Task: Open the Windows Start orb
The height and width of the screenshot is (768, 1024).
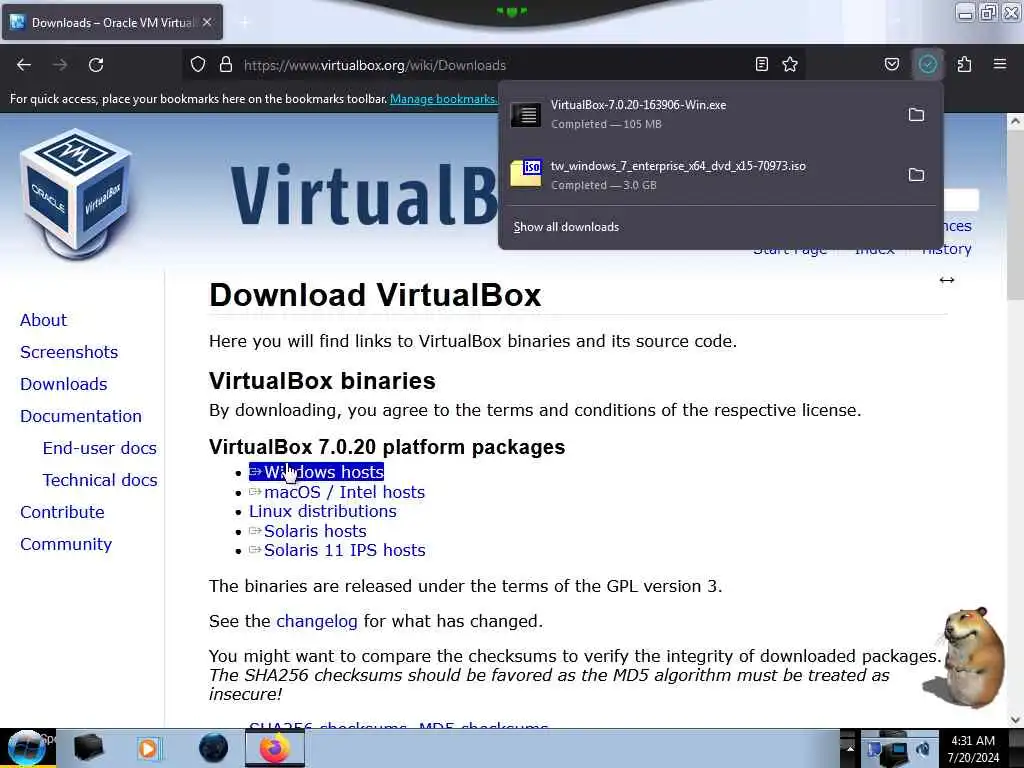Action: tap(27, 748)
